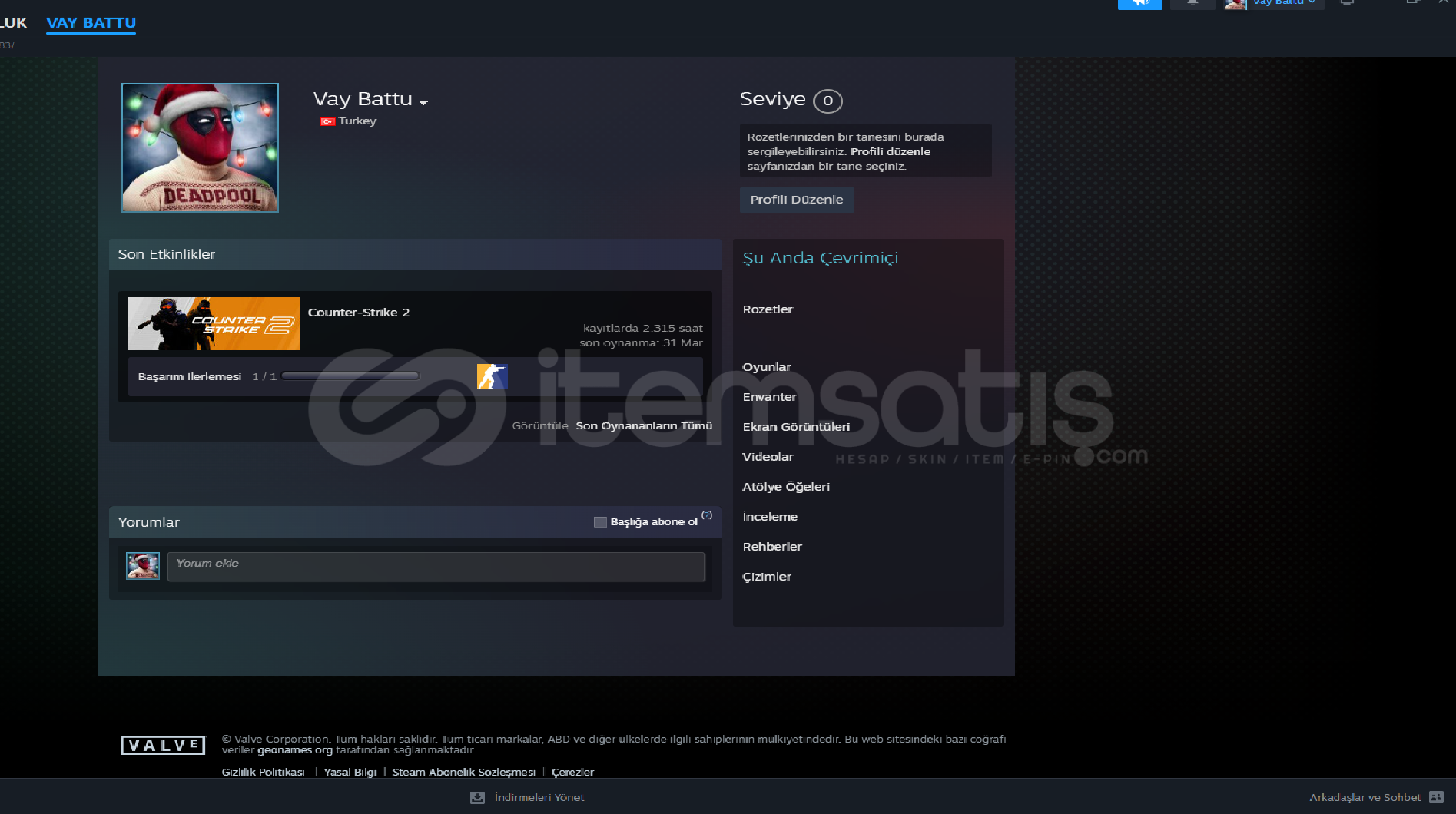
Task: Expand the account menu in the title bar
Action: pos(1285,3)
